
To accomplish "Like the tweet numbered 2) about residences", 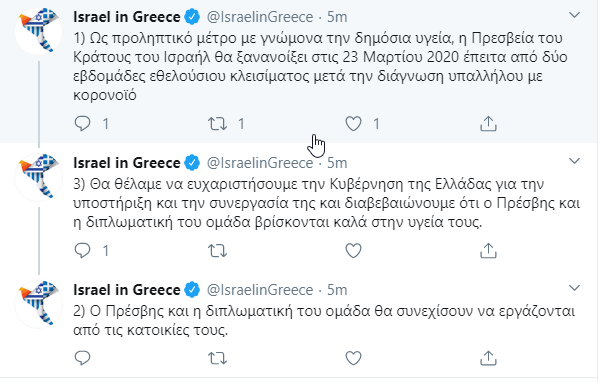I will pyautogui.click(x=353, y=358).
